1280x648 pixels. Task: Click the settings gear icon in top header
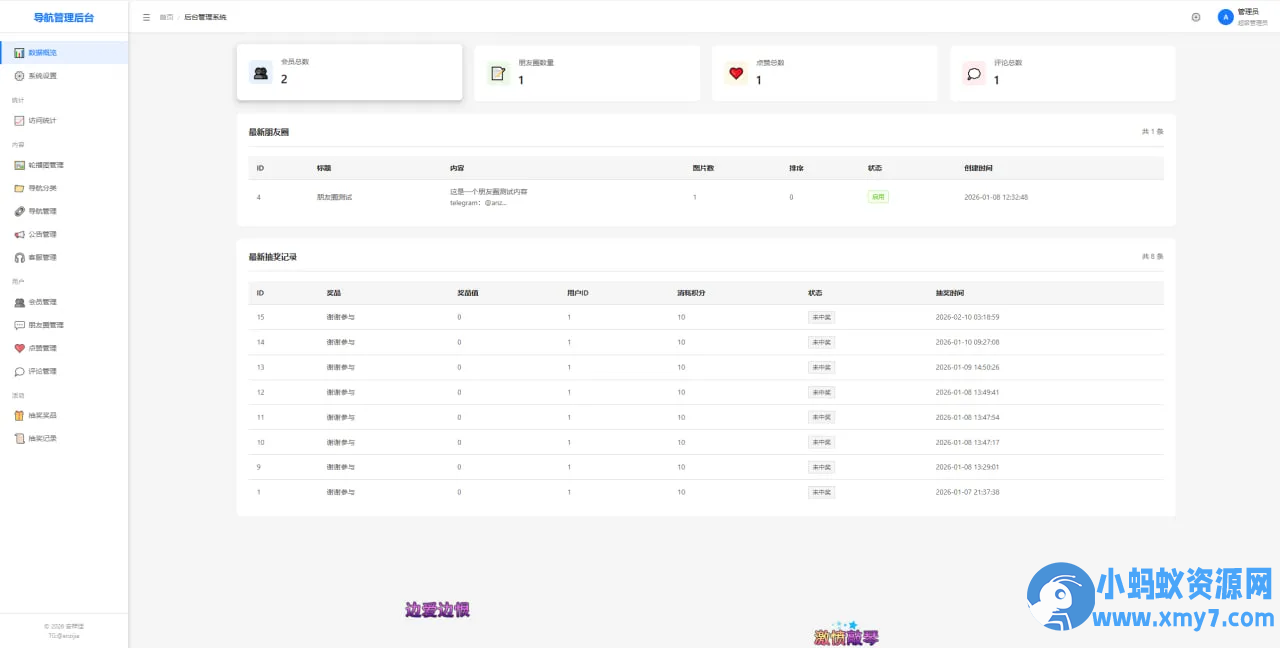(1196, 17)
